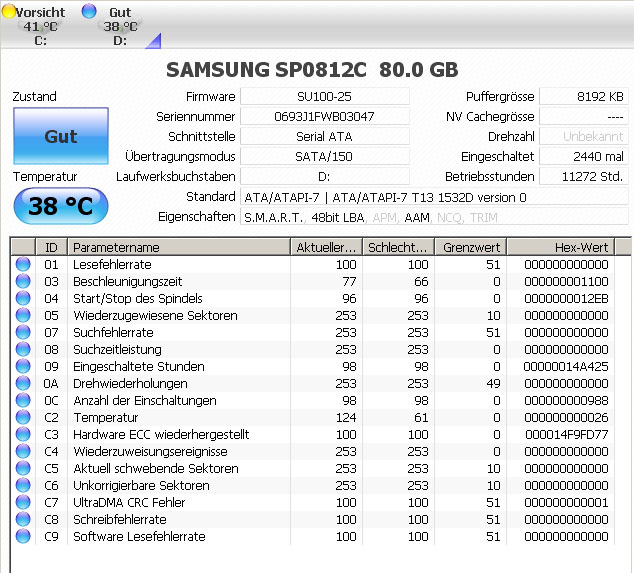Click status orb for Start/Stop des Spindels

point(23,298)
